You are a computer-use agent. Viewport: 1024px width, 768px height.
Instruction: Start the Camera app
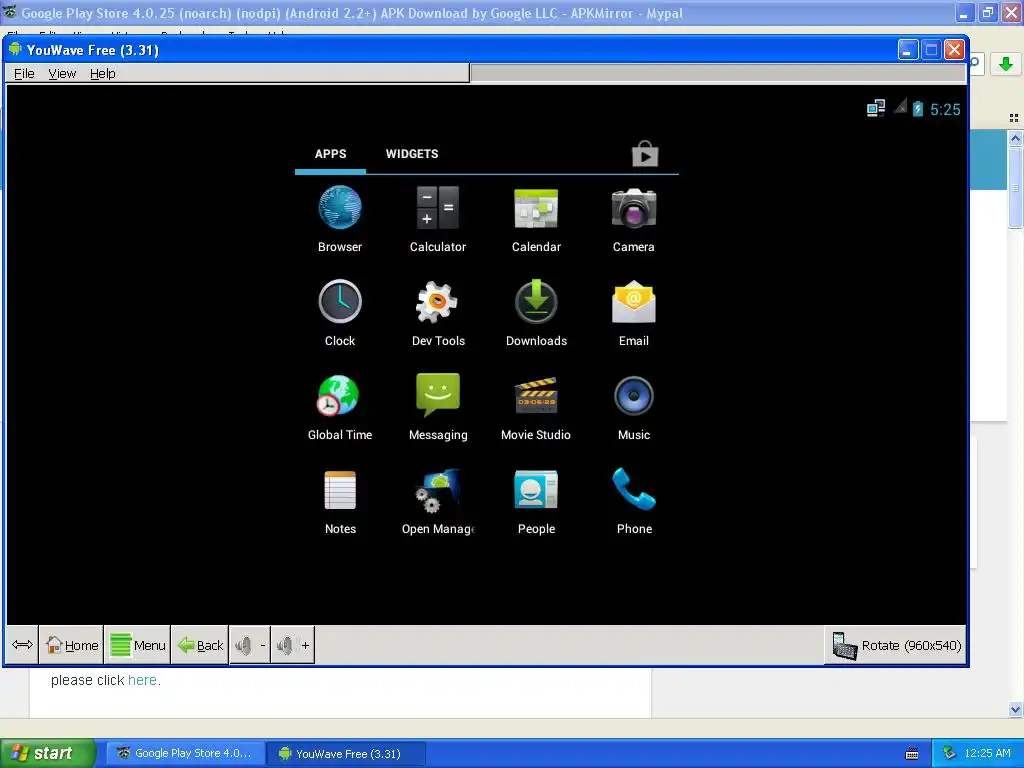(x=633, y=219)
